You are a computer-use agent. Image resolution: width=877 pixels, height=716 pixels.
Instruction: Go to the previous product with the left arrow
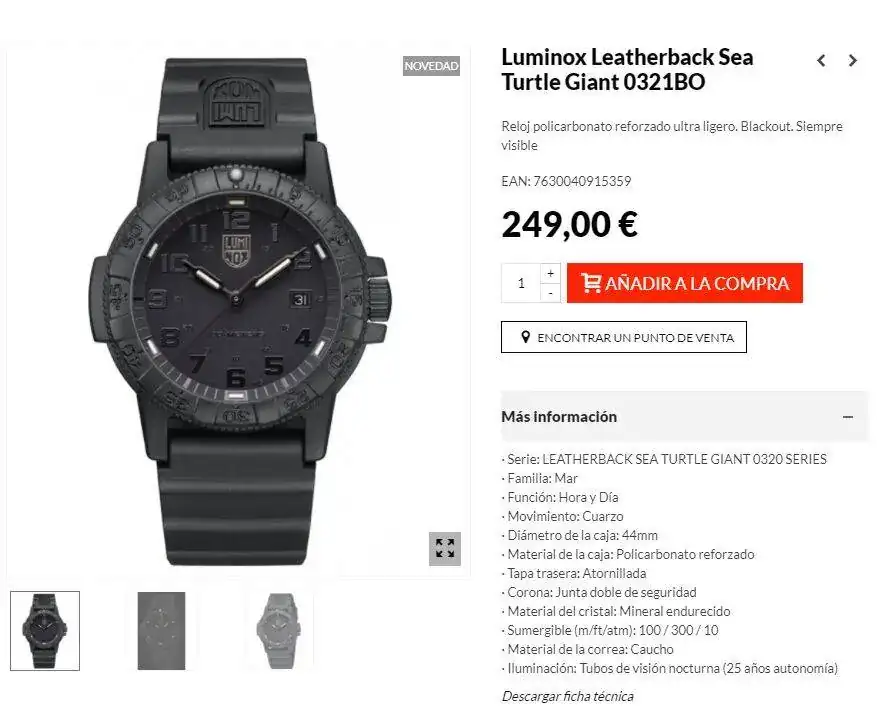click(821, 60)
